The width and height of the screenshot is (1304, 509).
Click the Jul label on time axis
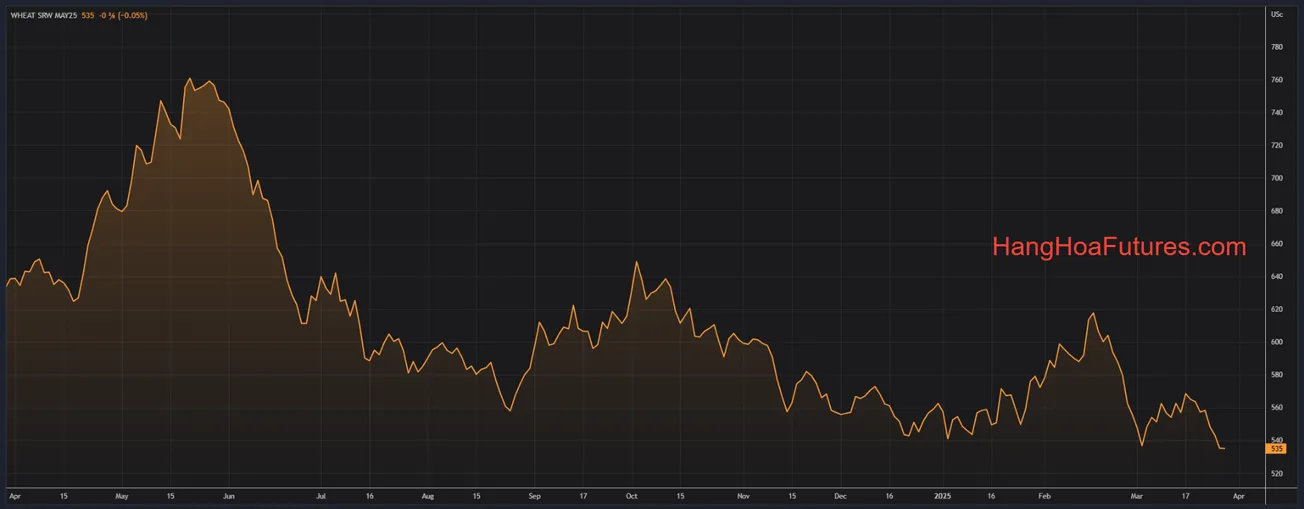(321, 495)
